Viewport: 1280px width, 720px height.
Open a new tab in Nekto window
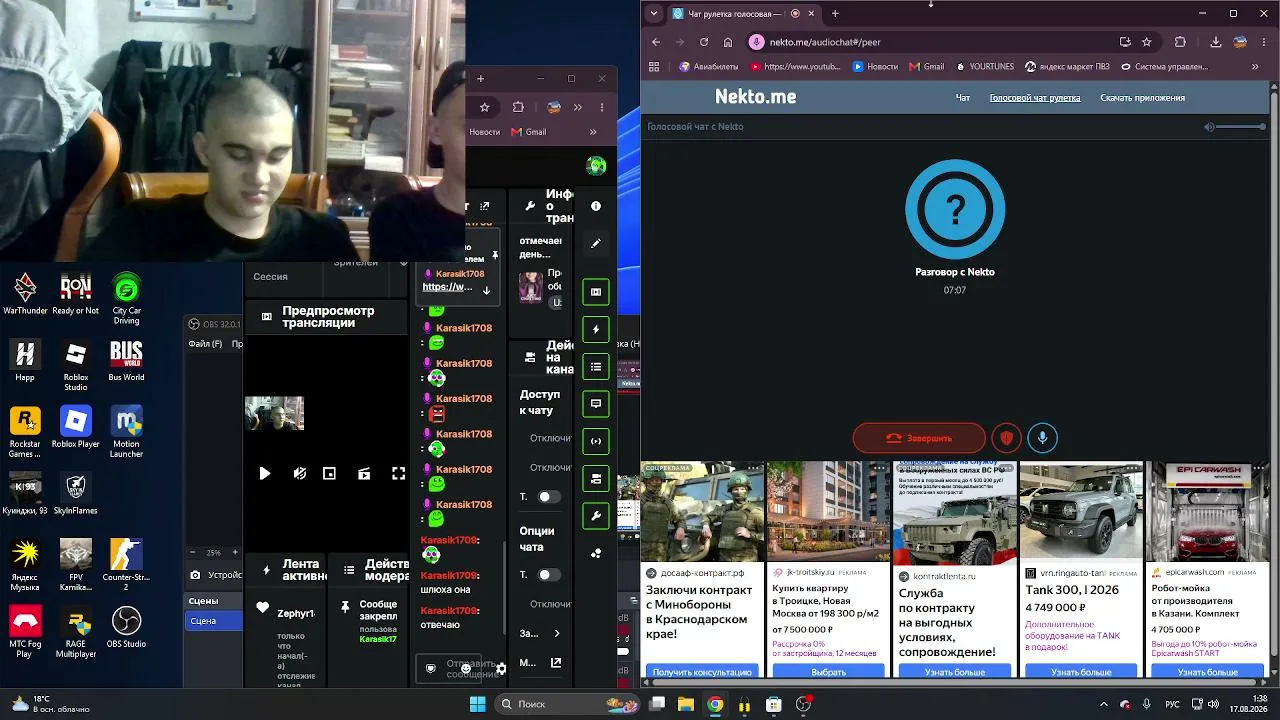pos(835,14)
